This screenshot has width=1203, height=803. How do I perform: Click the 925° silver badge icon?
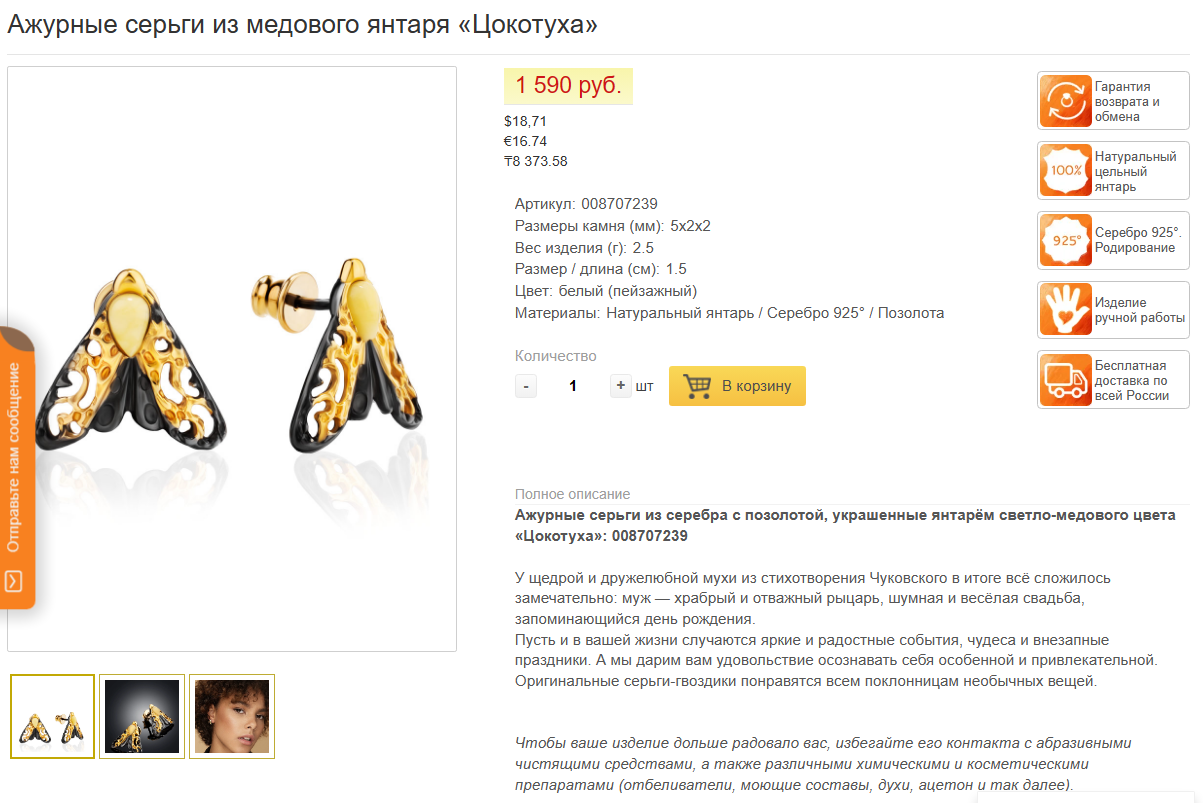pyautogui.click(x=1066, y=240)
